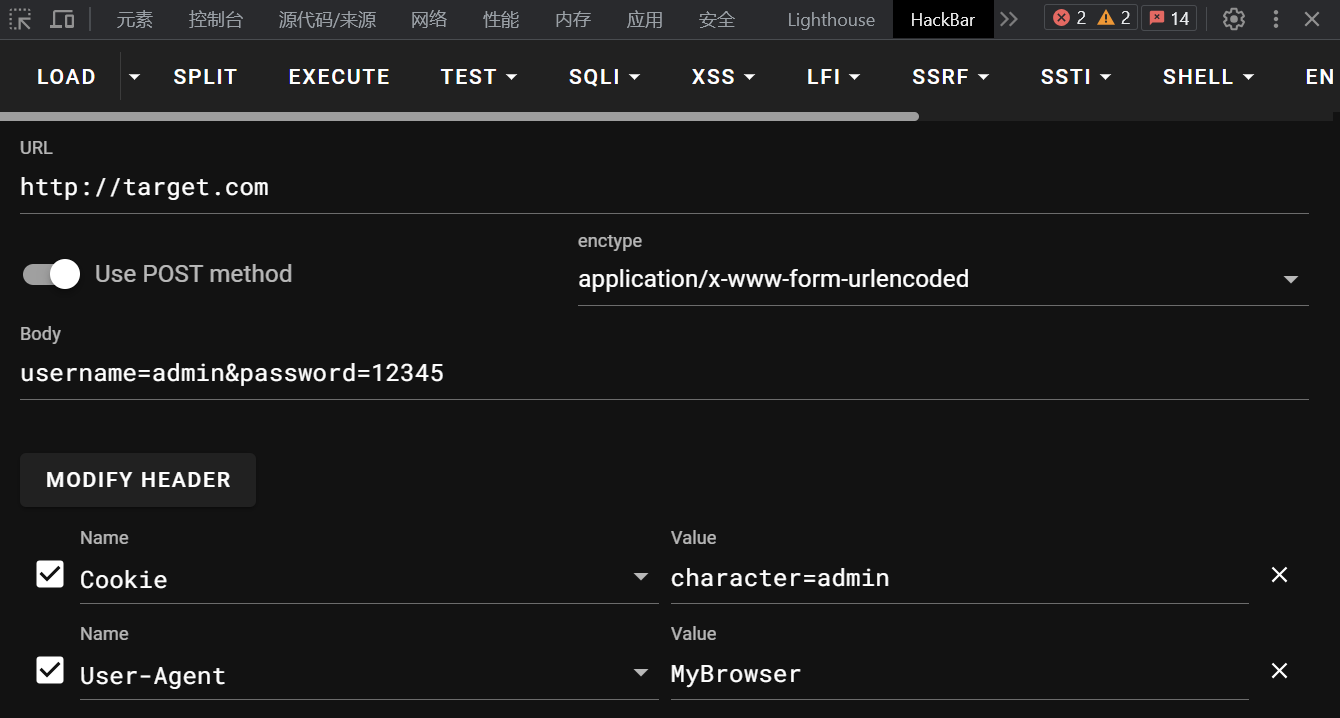
Task: Remove the User-Agent header row
Action: click(x=1279, y=671)
